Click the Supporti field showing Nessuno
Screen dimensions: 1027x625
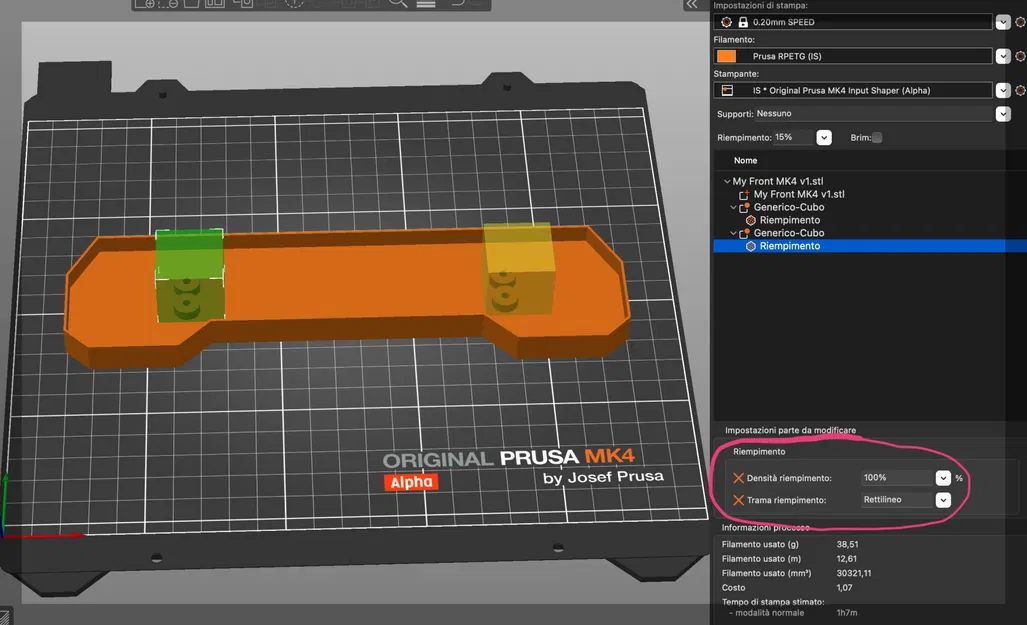874,114
